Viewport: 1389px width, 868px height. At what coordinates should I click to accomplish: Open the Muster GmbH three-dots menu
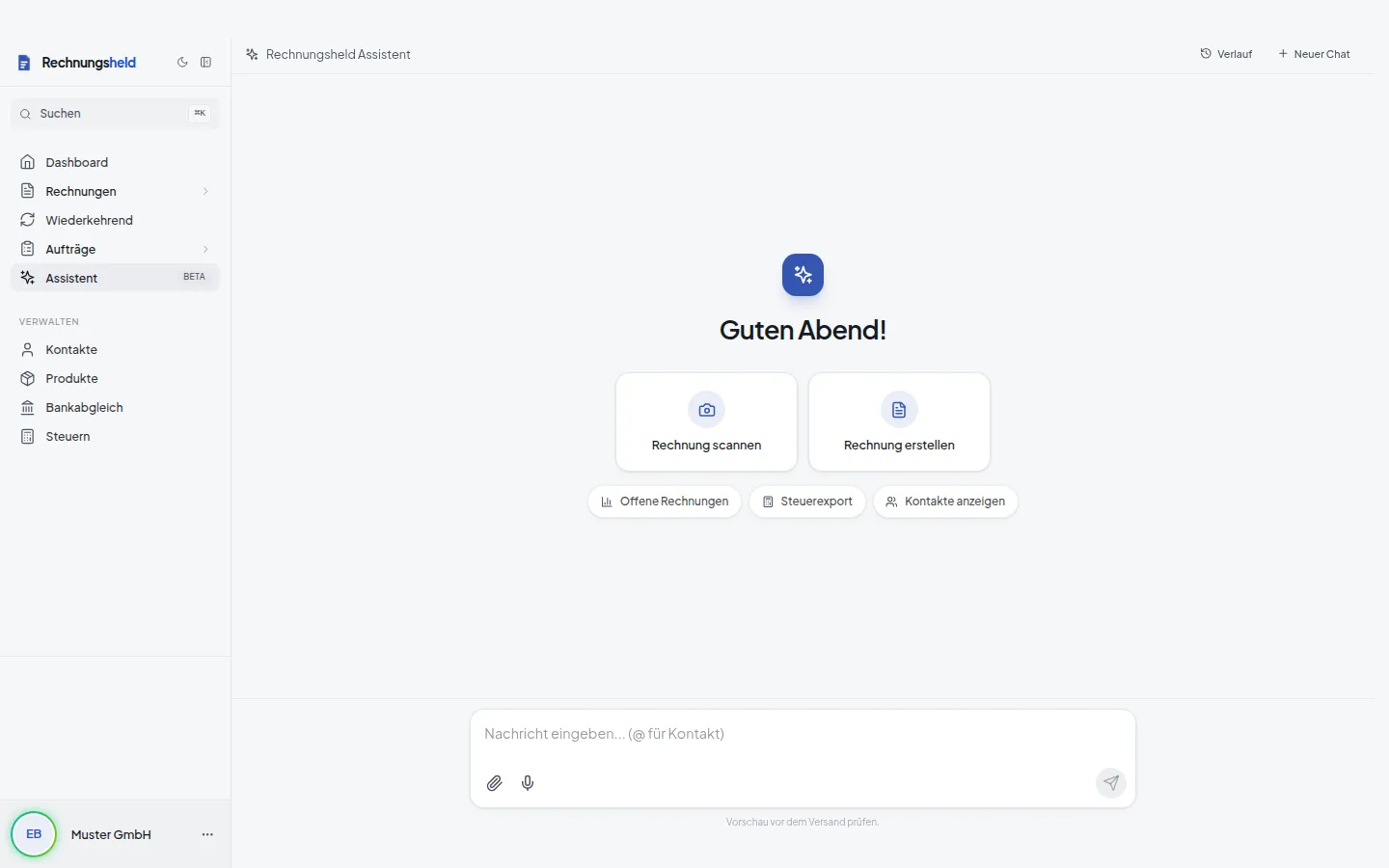point(207,834)
